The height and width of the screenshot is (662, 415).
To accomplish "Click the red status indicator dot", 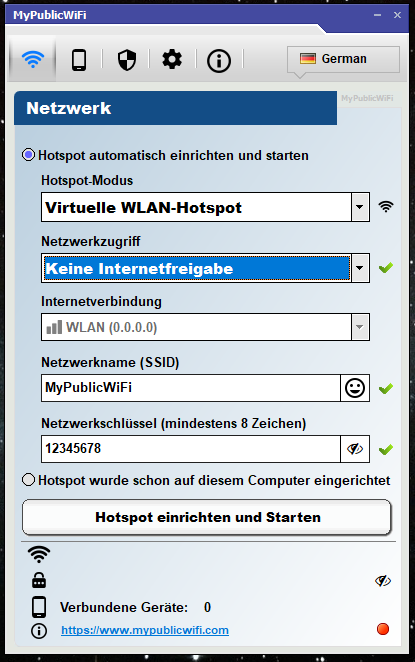I will (x=382, y=629).
